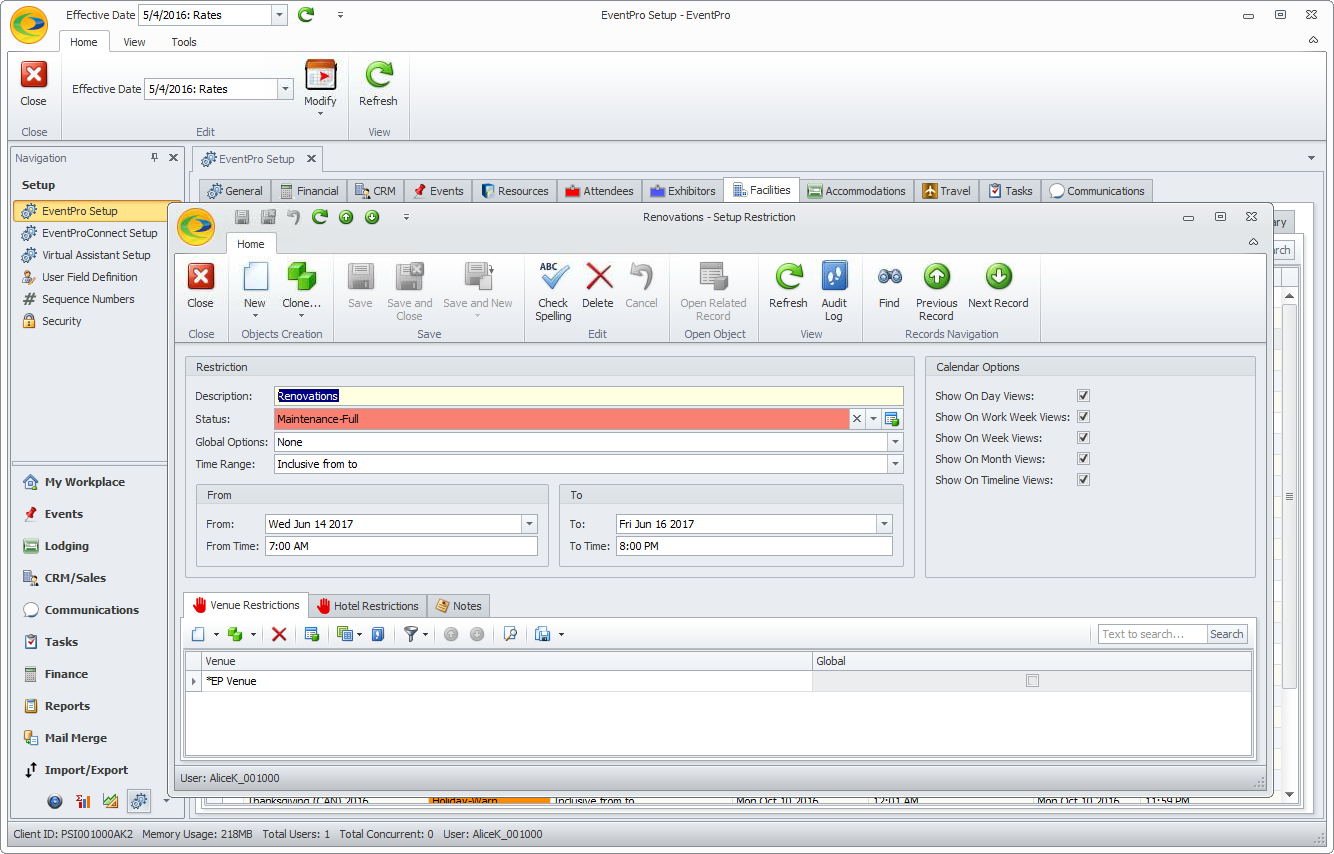Click the Status lookup edit icon
Image resolution: width=1334 pixels, height=854 pixels.
pos(893,419)
